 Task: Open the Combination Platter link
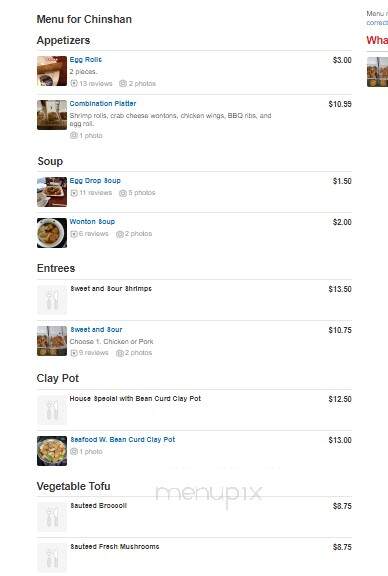tap(103, 104)
